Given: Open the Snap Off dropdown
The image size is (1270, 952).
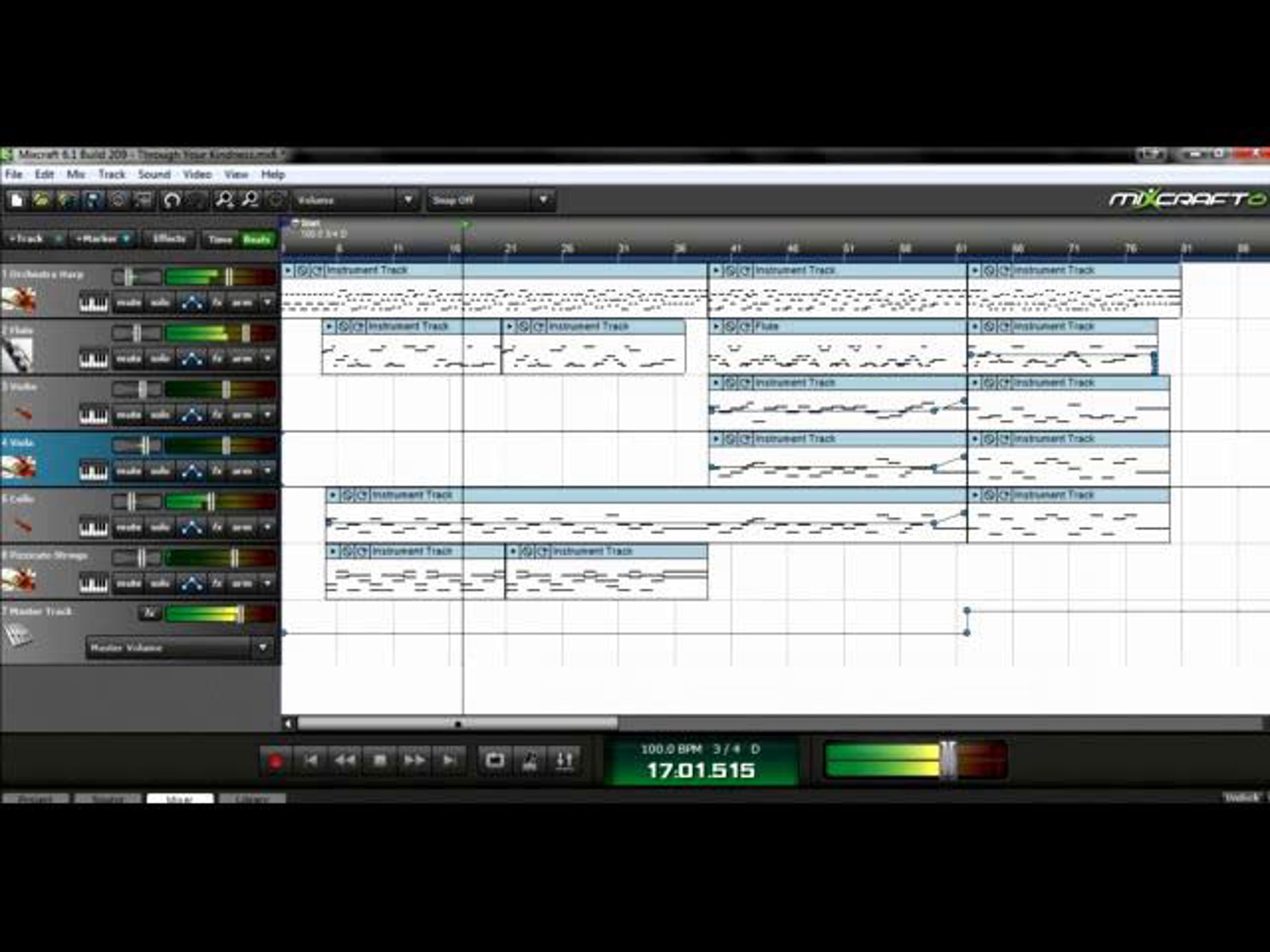Looking at the screenshot, I should [x=542, y=200].
